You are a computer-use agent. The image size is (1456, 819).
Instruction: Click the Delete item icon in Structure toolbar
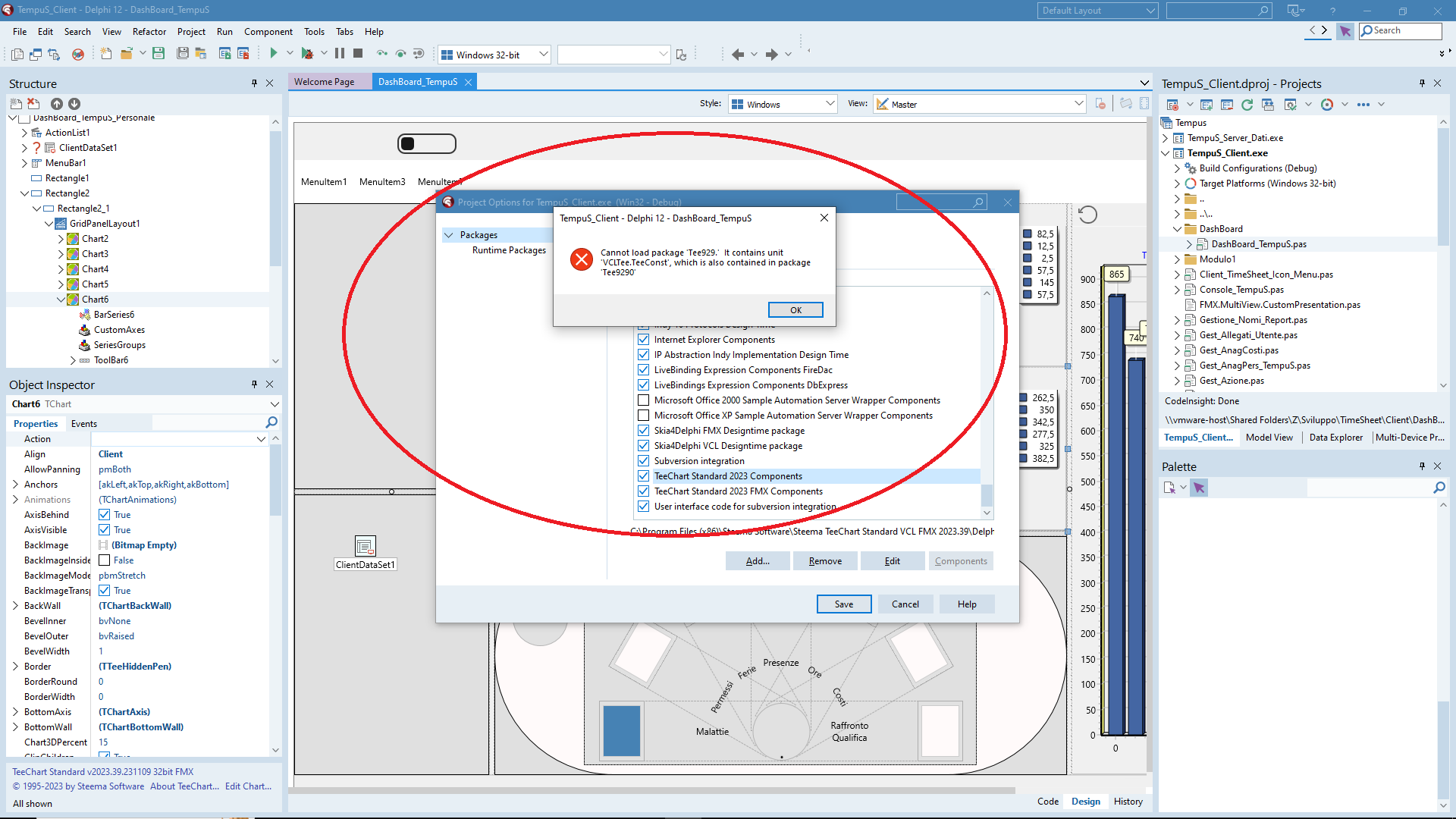tap(33, 103)
